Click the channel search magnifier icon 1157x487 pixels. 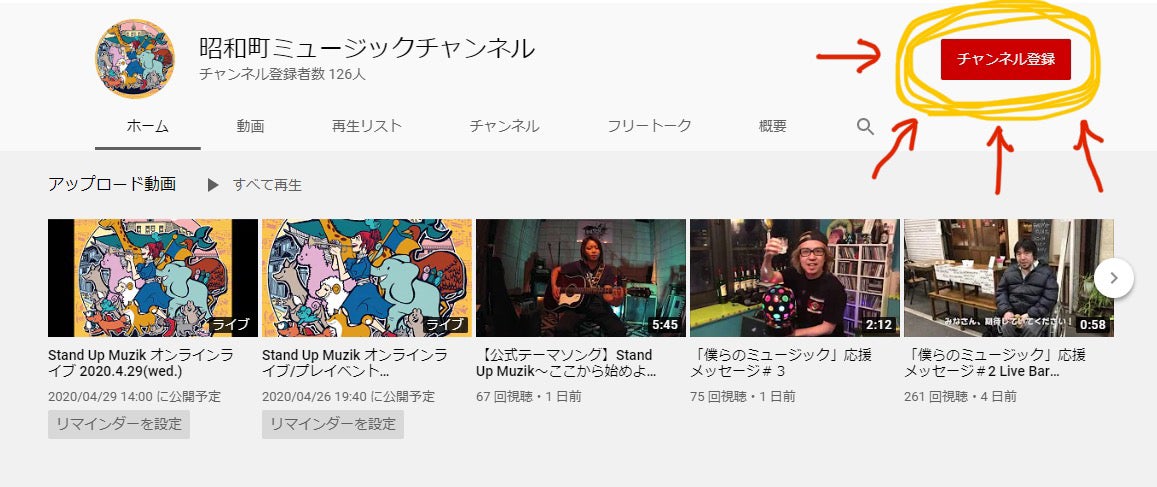pyautogui.click(x=865, y=126)
